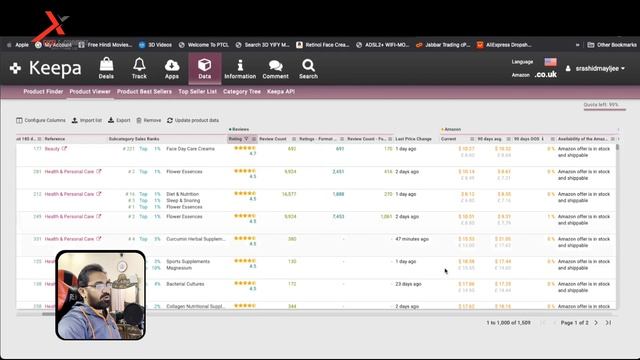Click the Sports Supplements cell
The image size is (640, 360).
pyautogui.click(x=188, y=262)
